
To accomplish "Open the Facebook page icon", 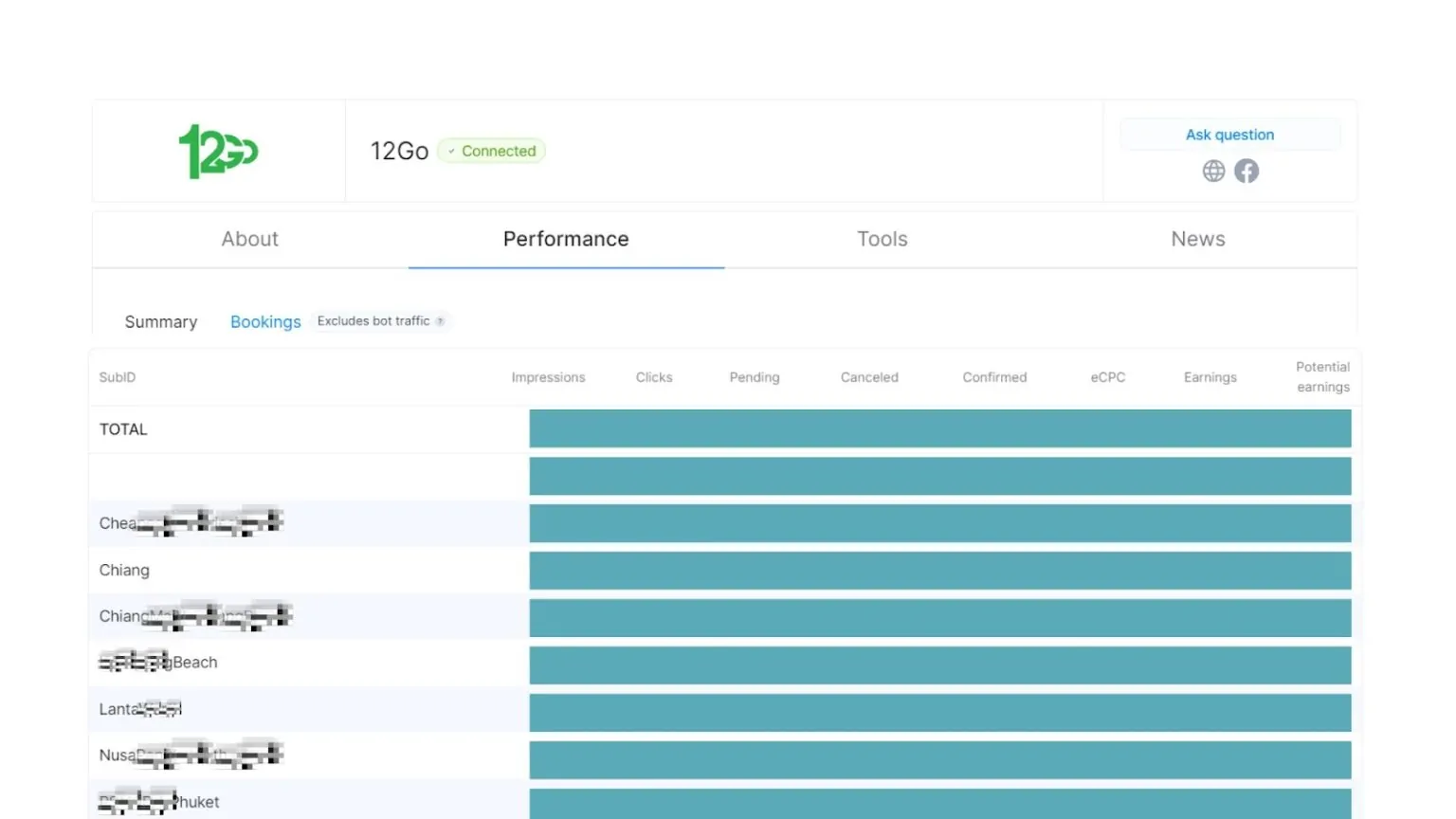I will (1247, 171).
